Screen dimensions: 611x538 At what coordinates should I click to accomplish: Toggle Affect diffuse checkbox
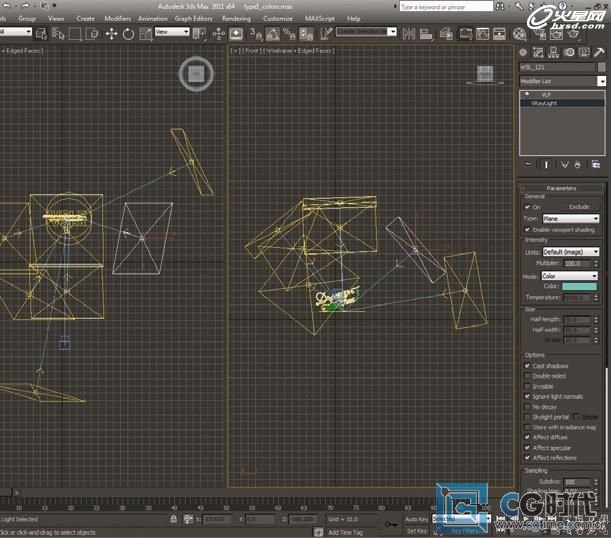coord(527,437)
